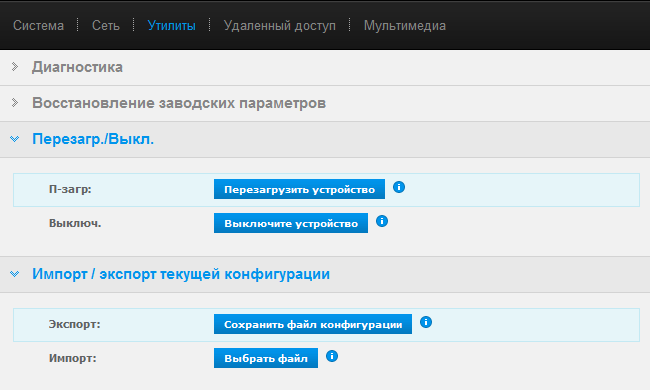Click Сохранить файл конфигурации button
650x390 pixels.
(x=313, y=324)
